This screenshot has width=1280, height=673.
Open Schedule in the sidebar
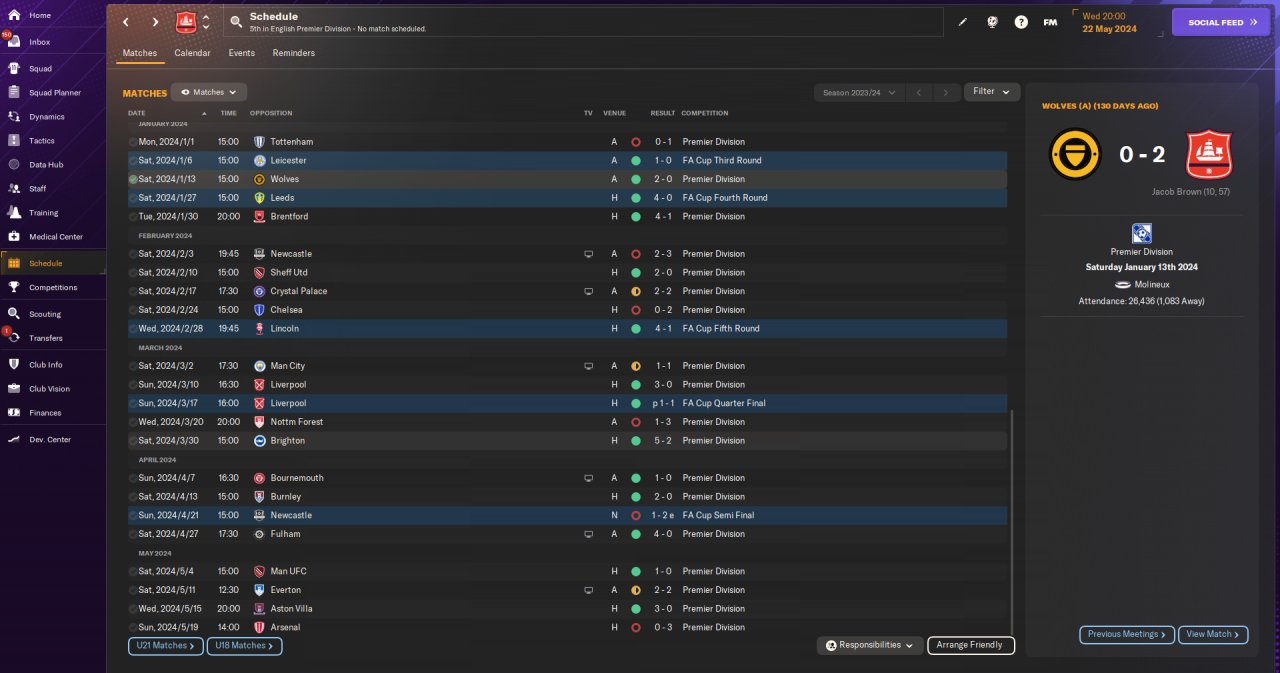pos(52,263)
